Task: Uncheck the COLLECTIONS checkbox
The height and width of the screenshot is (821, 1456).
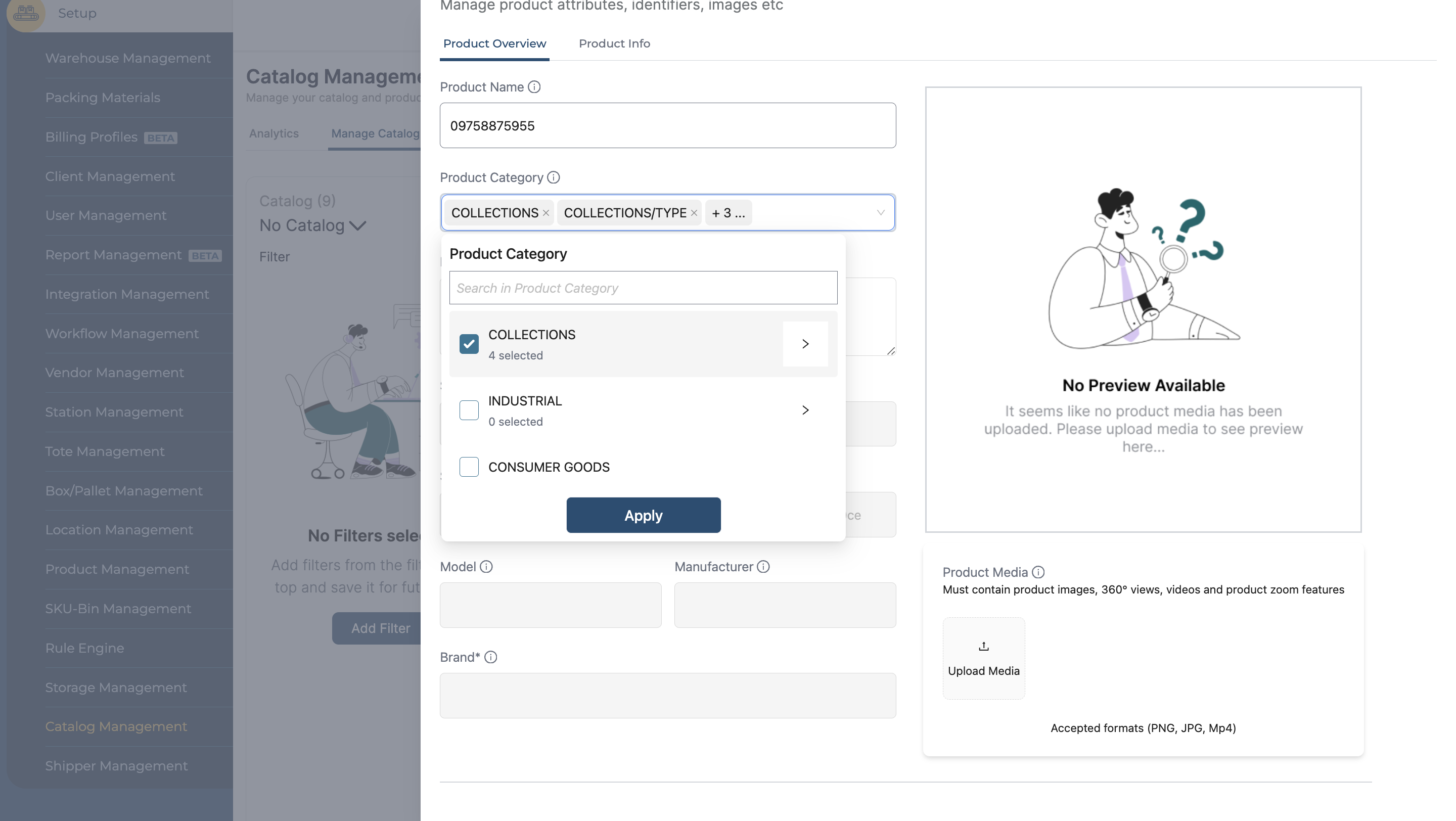Action: pos(469,344)
